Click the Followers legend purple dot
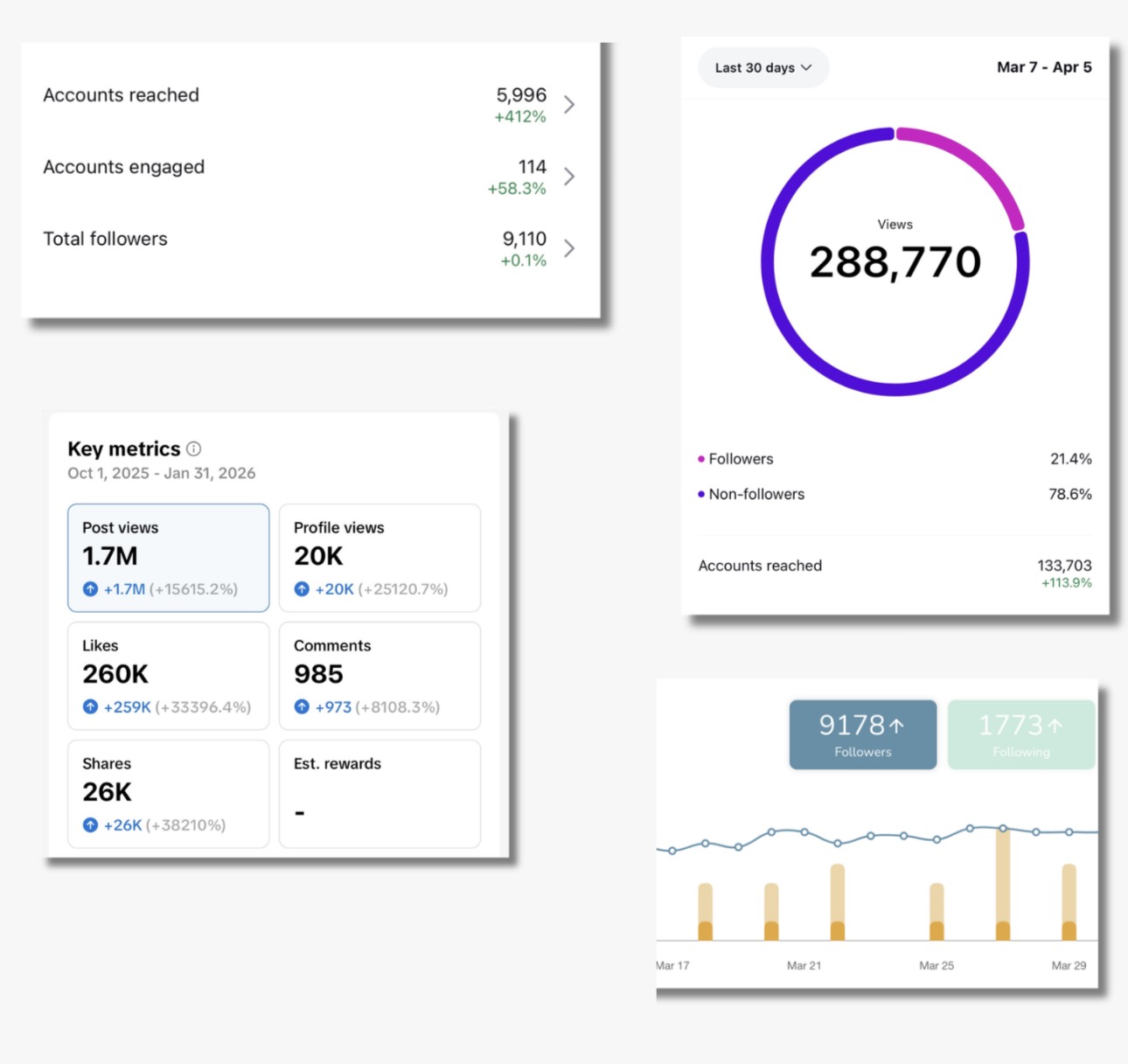Screen dimensions: 1128x1064 701,459
